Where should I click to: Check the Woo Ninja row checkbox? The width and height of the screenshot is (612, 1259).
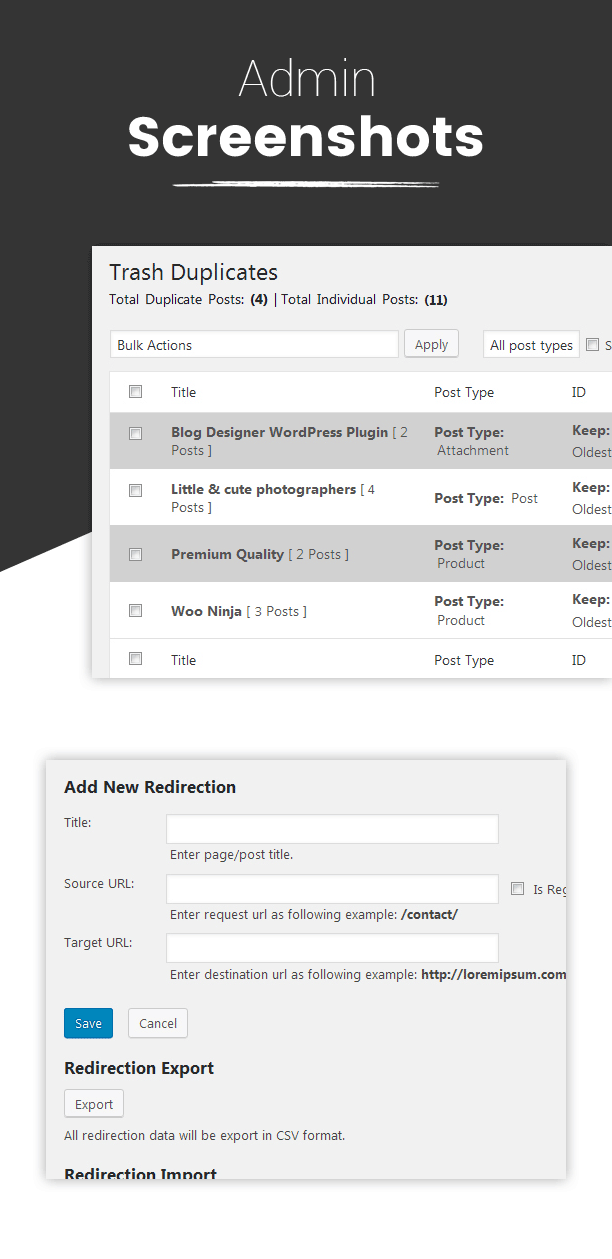pos(135,610)
